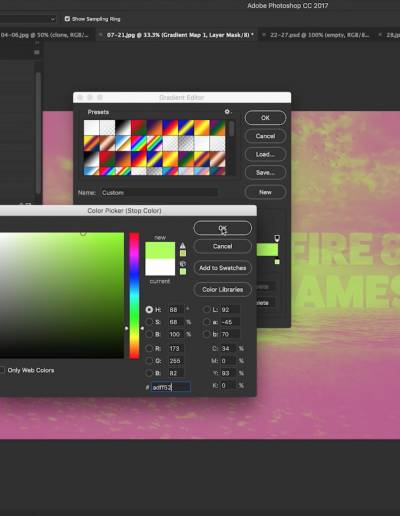The image size is (400, 516).
Task: Click Cancel in the Color Picker dialog
Action: [223, 246]
